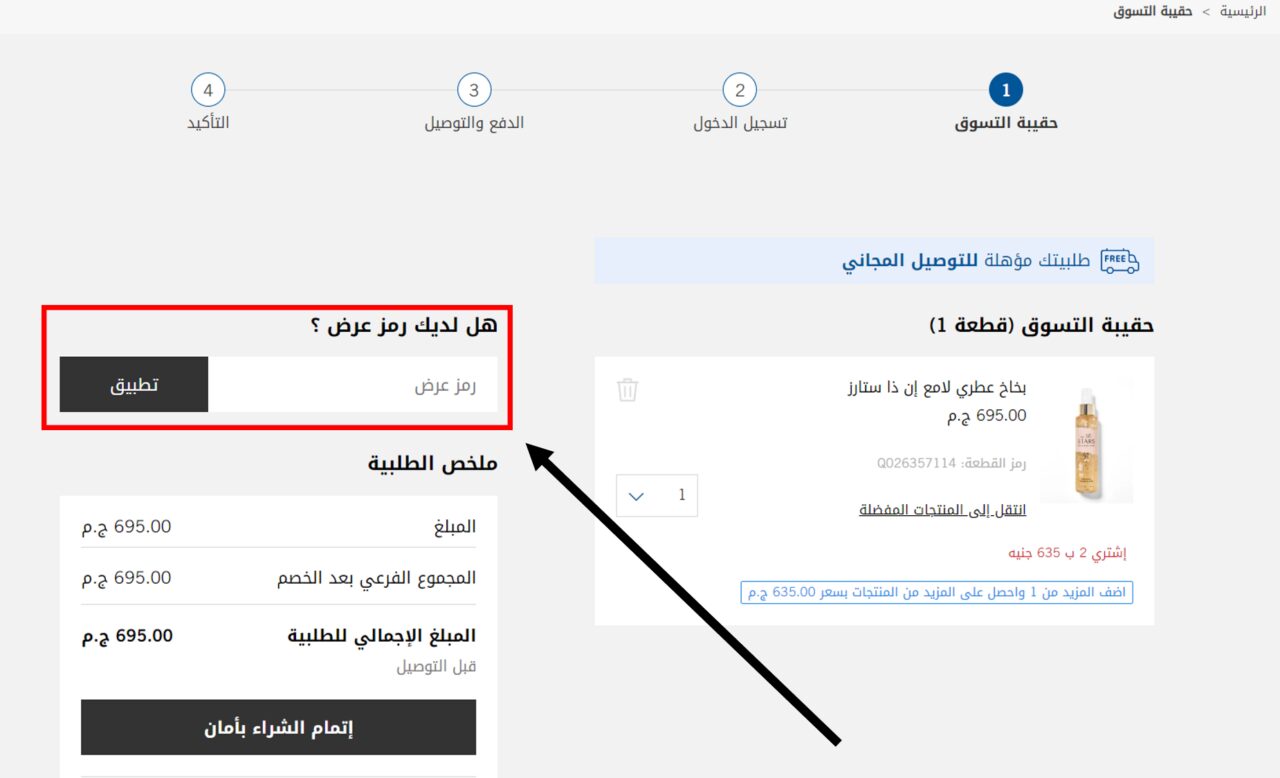
Task: Click إتمام الشراء بأمان checkout button
Action: [278, 727]
